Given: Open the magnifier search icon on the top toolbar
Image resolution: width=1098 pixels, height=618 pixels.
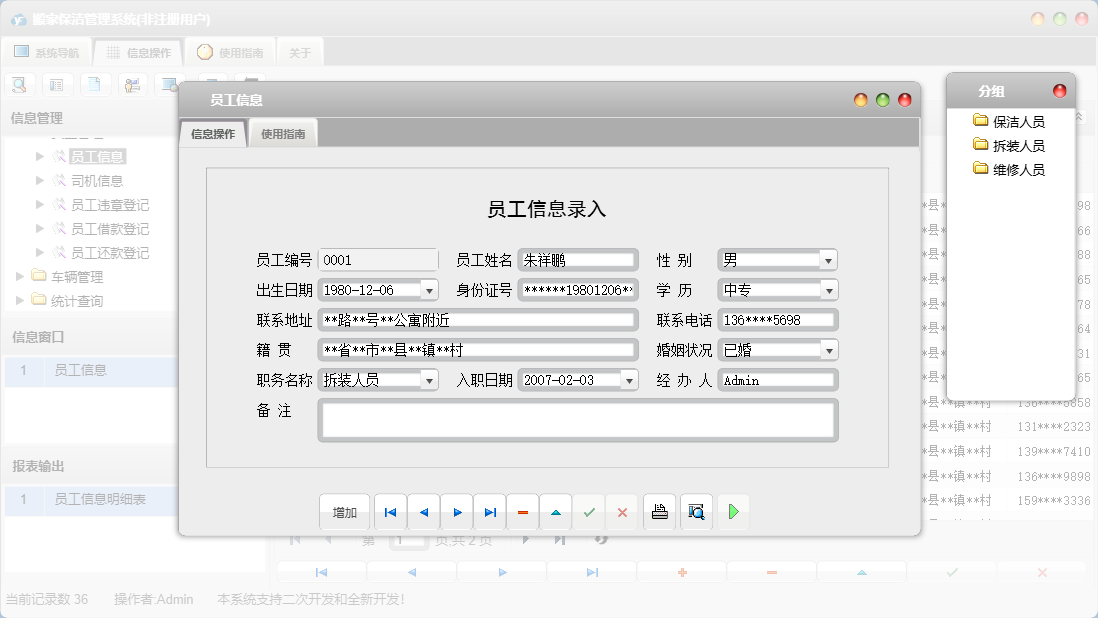Looking at the screenshot, I should coord(19,85).
